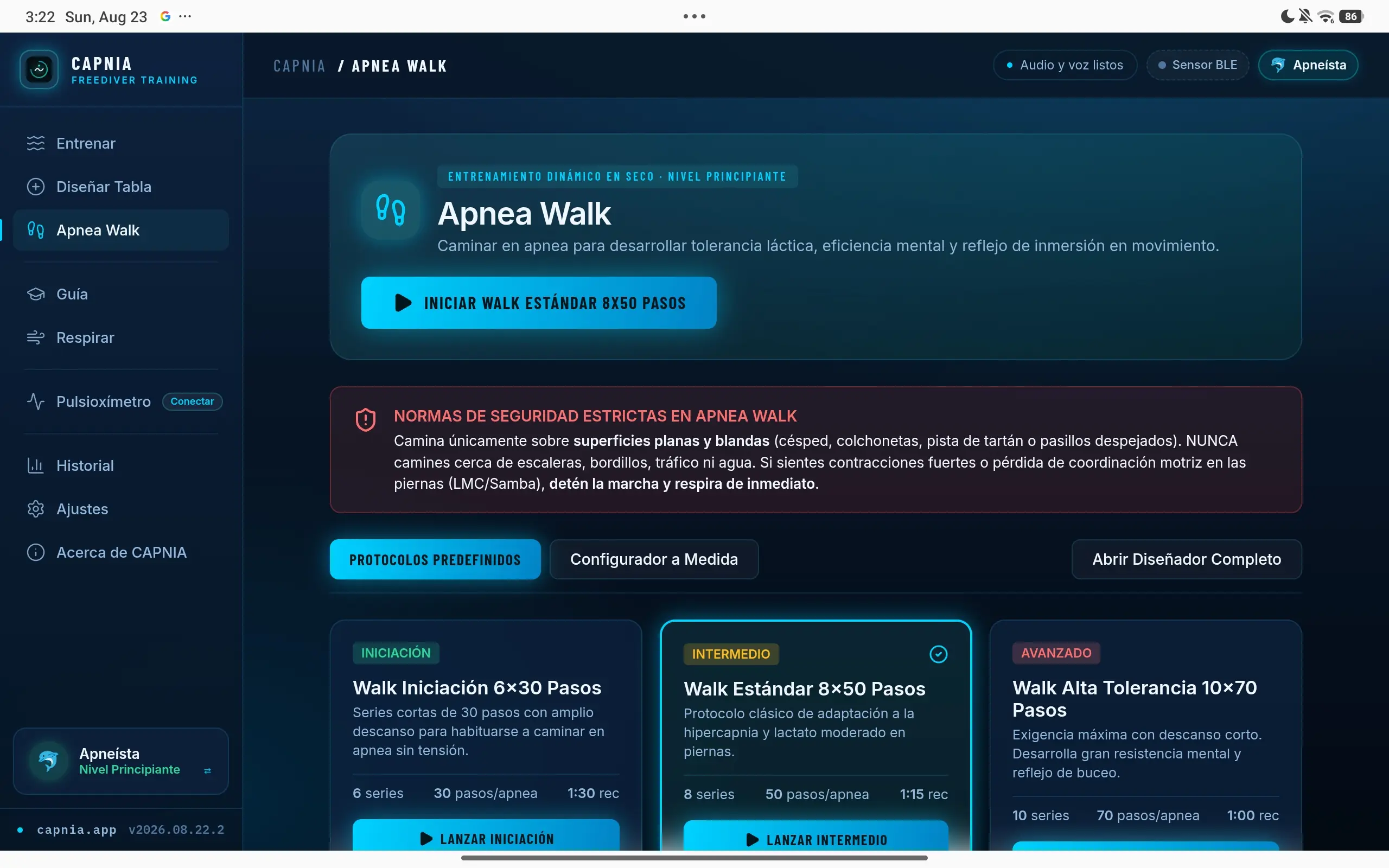Click Lanzar Iniciación button
The image size is (1389, 868).
(486, 837)
